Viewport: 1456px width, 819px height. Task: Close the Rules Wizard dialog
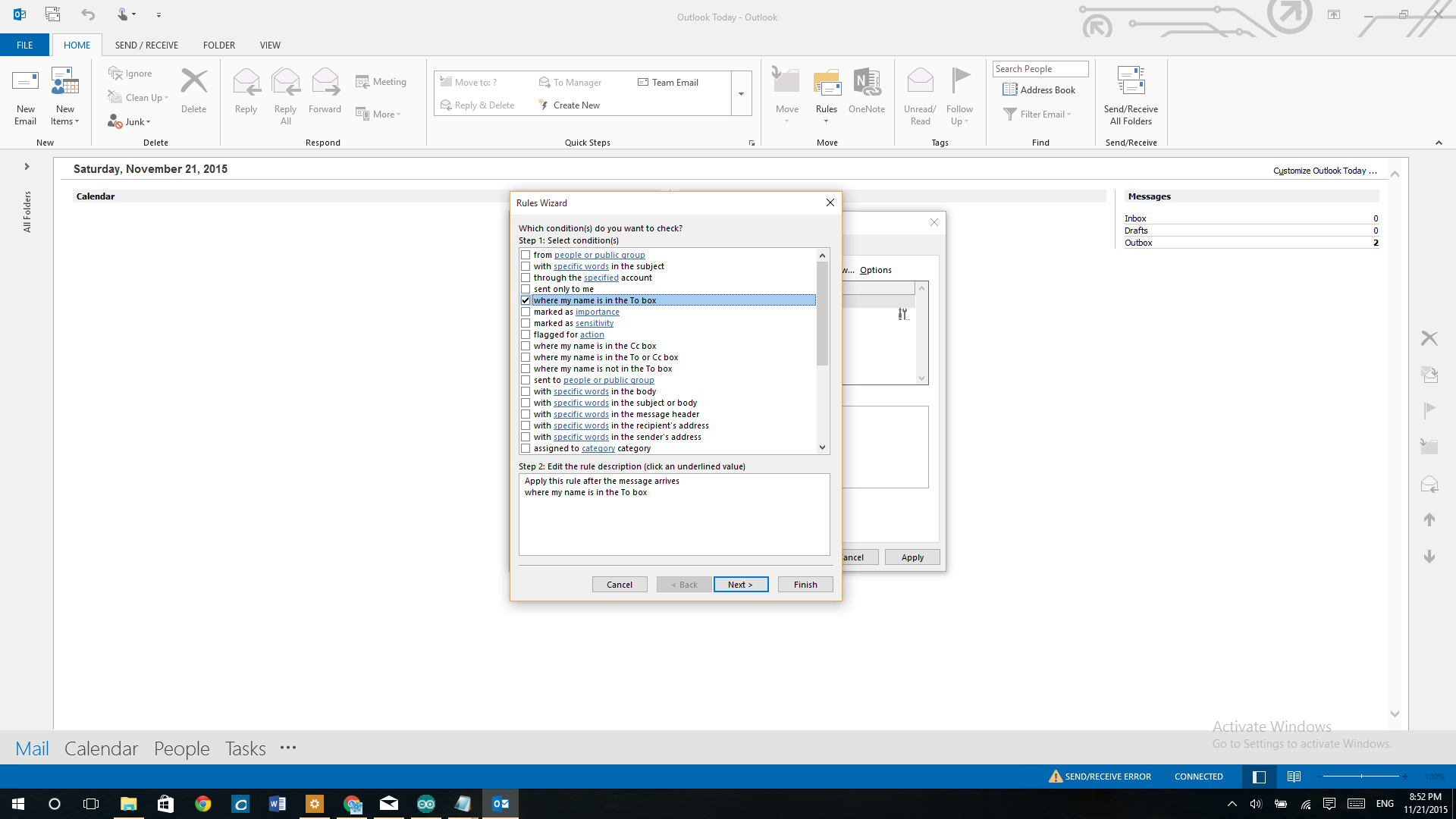tap(830, 202)
